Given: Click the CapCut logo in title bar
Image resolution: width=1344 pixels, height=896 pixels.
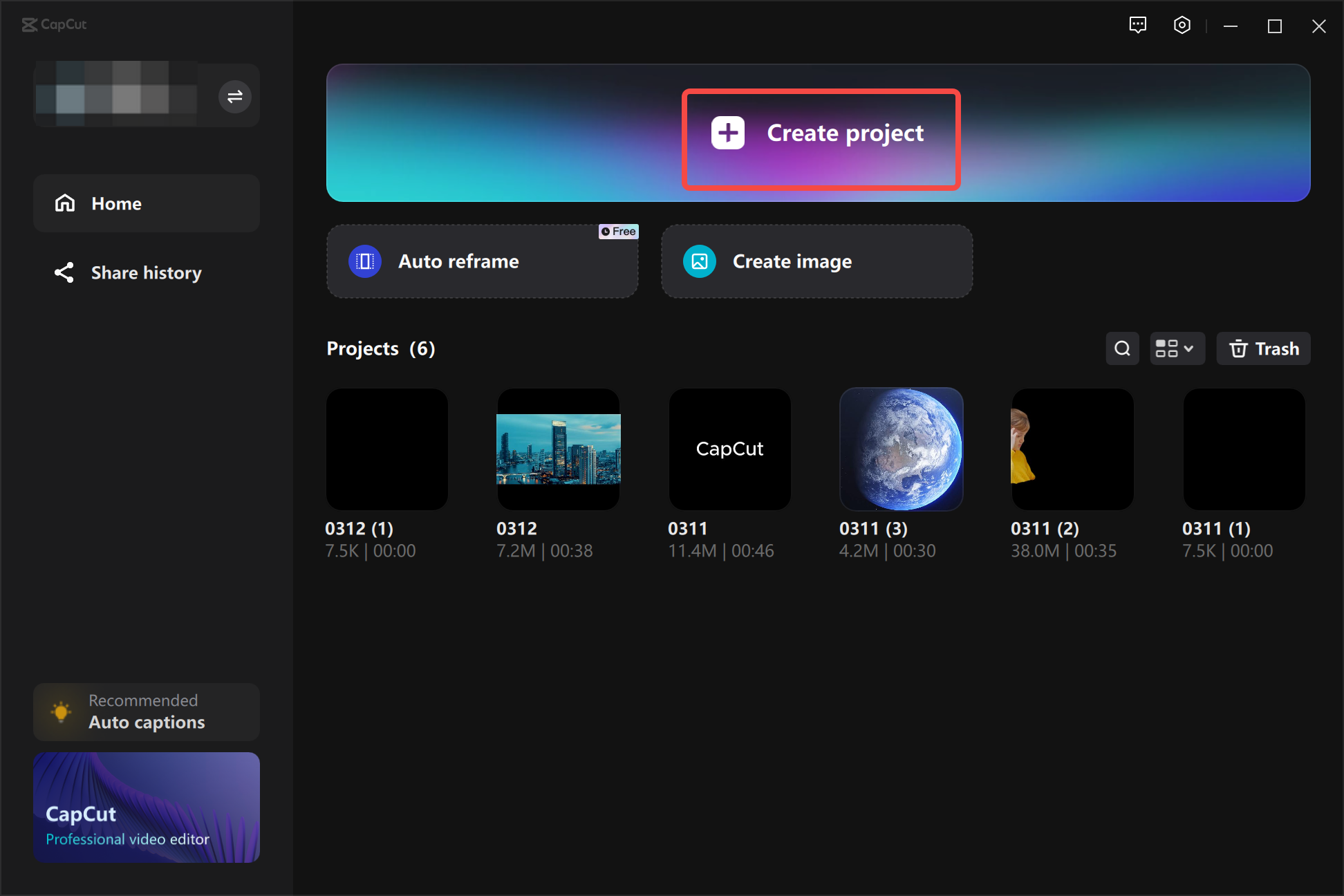Looking at the screenshot, I should tap(54, 25).
